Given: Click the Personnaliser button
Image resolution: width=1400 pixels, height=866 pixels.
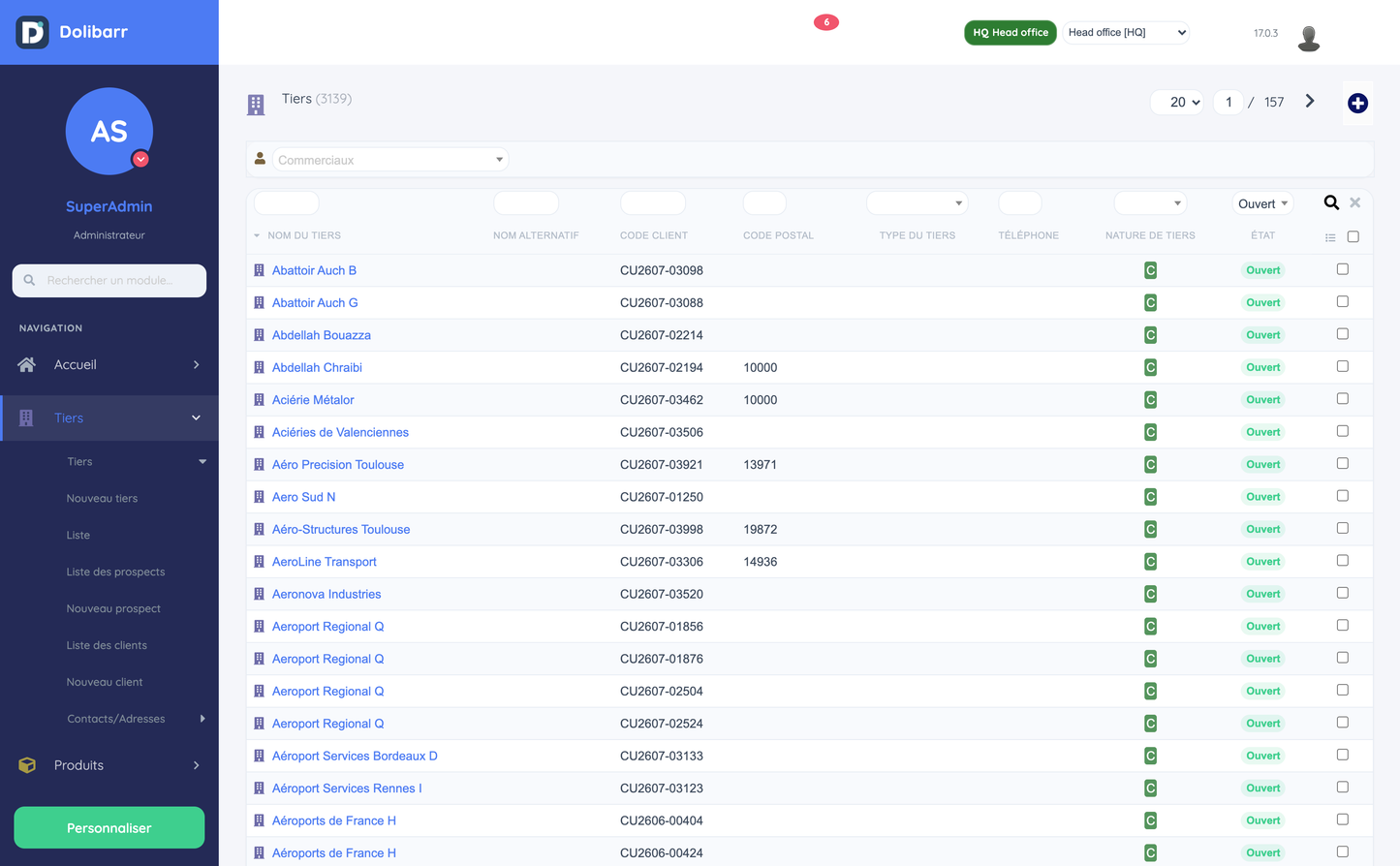Looking at the screenshot, I should tap(109, 828).
